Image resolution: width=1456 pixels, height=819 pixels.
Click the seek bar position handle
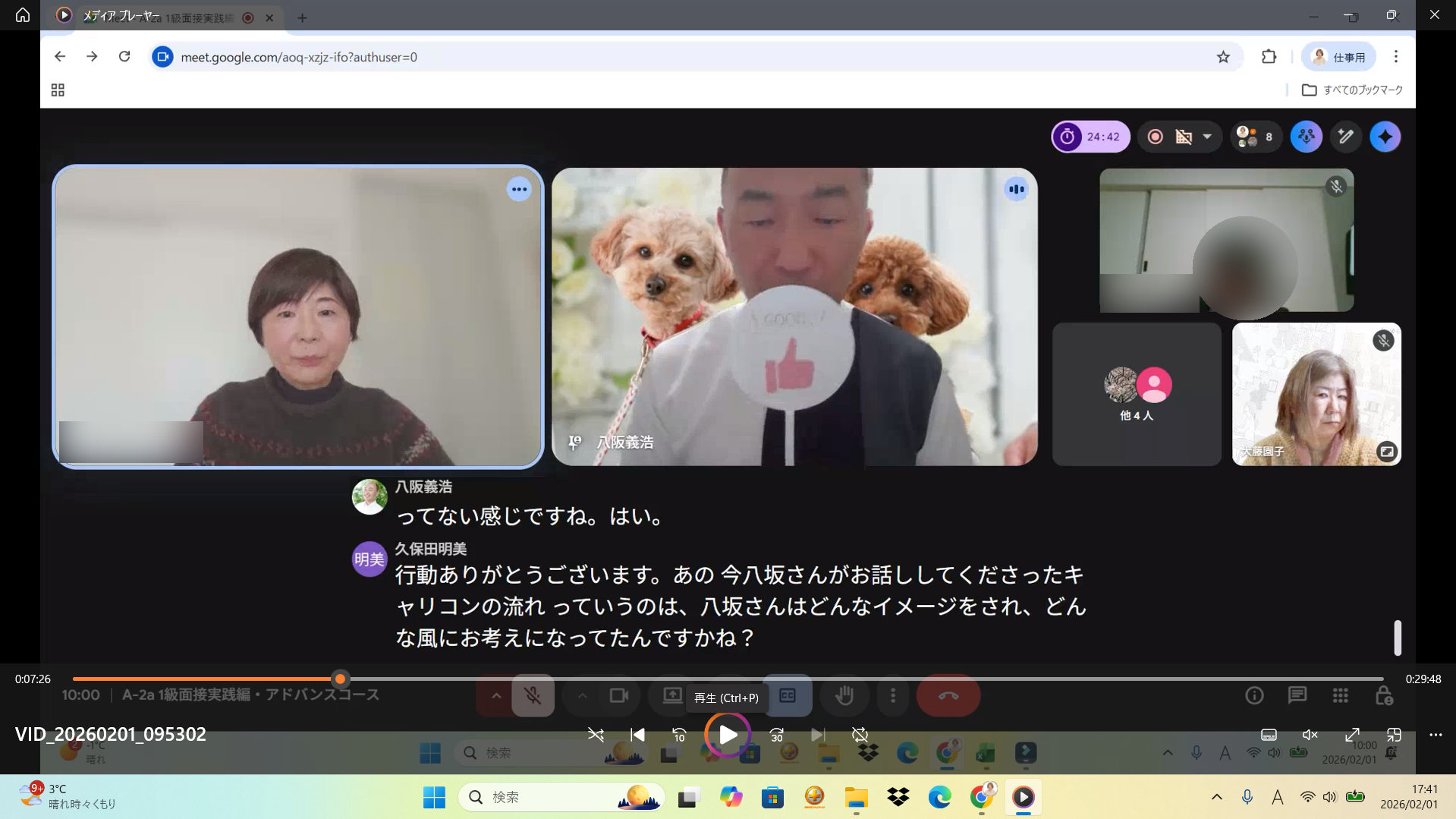tap(341, 679)
